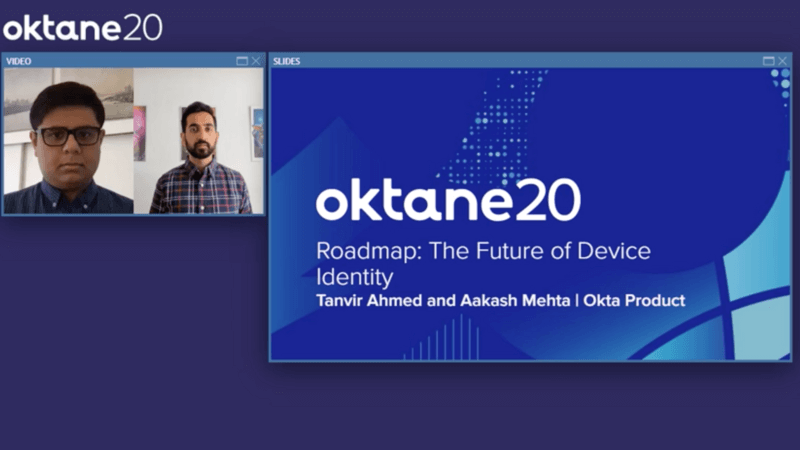
Task: Click the large oktane20 logo on the slide
Action: [447, 202]
